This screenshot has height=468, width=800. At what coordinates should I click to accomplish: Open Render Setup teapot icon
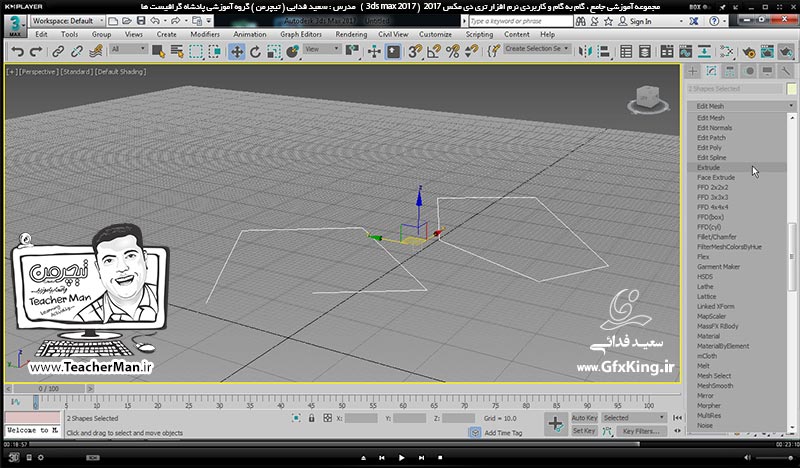[x=748, y=51]
